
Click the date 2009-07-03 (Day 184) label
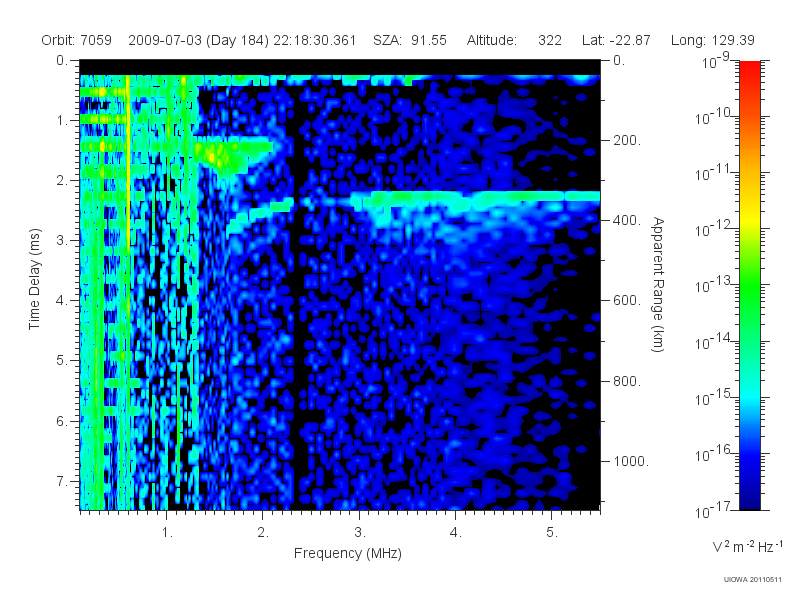click(201, 40)
